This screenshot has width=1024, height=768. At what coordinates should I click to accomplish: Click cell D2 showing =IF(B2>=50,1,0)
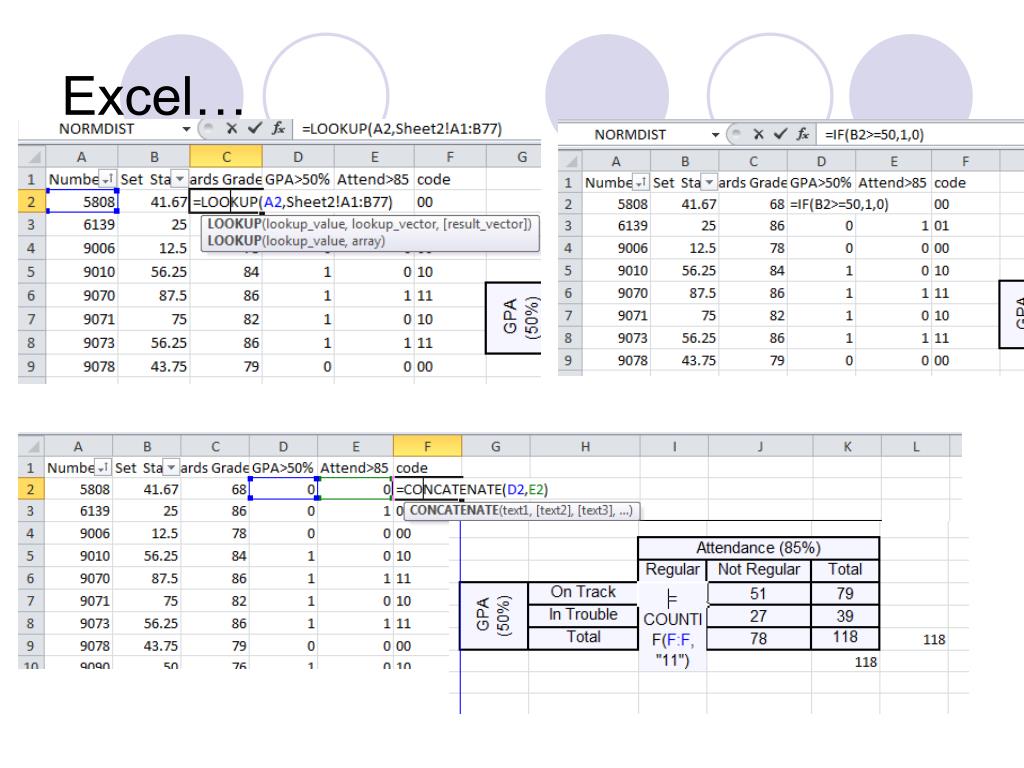pyautogui.click(x=822, y=204)
